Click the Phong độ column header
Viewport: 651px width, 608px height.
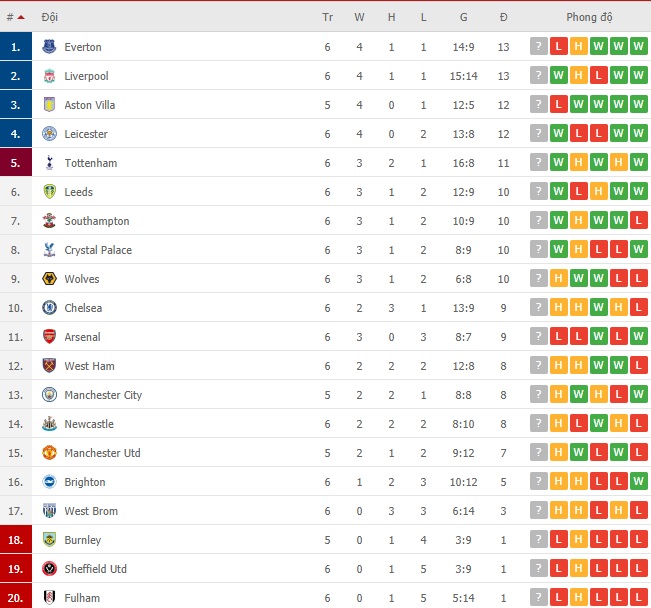(x=589, y=17)
